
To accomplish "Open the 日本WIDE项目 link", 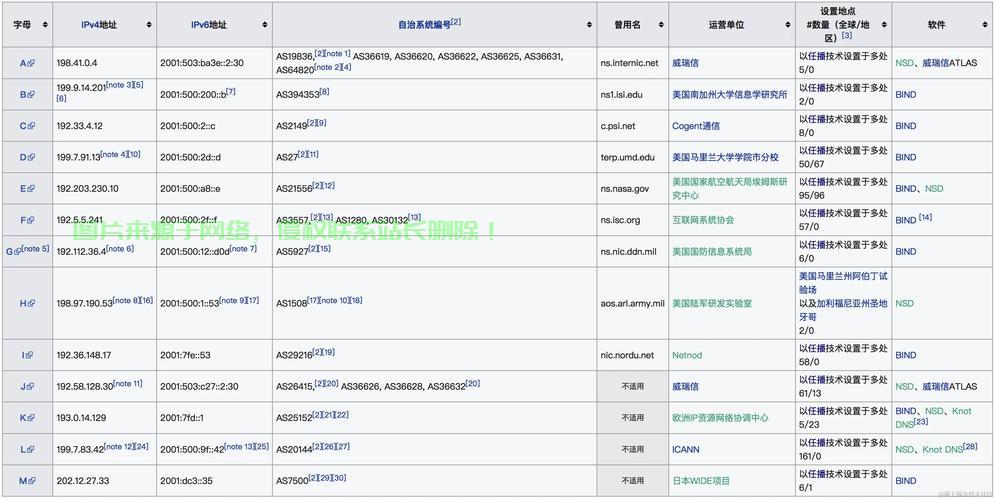I will [701, 481].
